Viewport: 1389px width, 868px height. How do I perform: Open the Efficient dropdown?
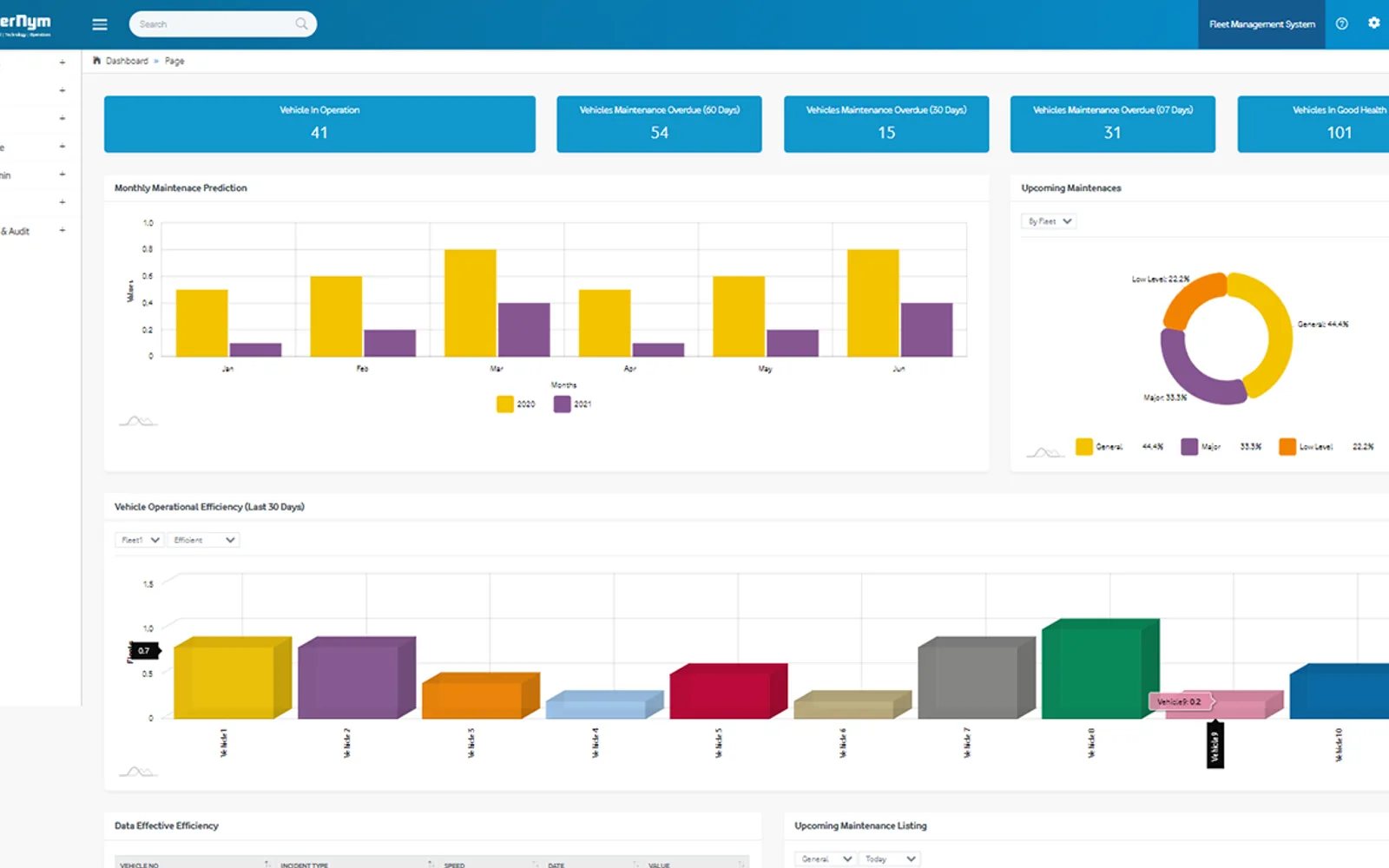point(203,540)
